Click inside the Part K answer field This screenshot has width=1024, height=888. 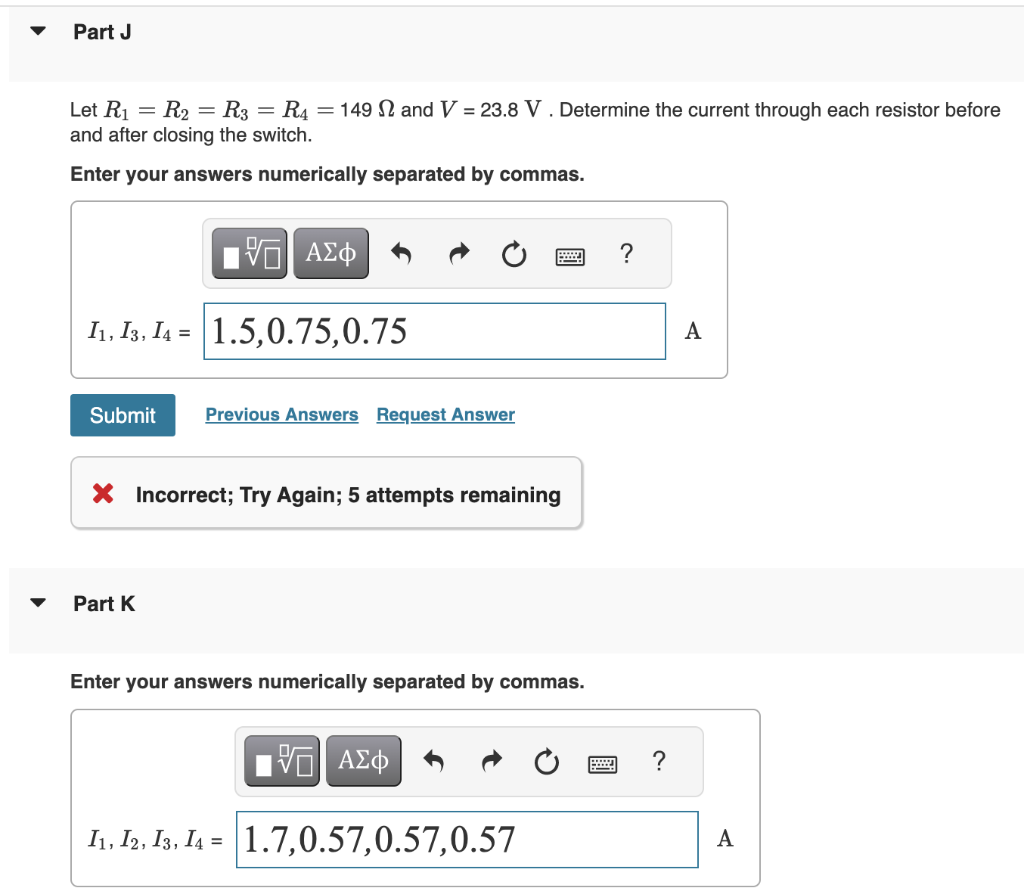point(467,840)
